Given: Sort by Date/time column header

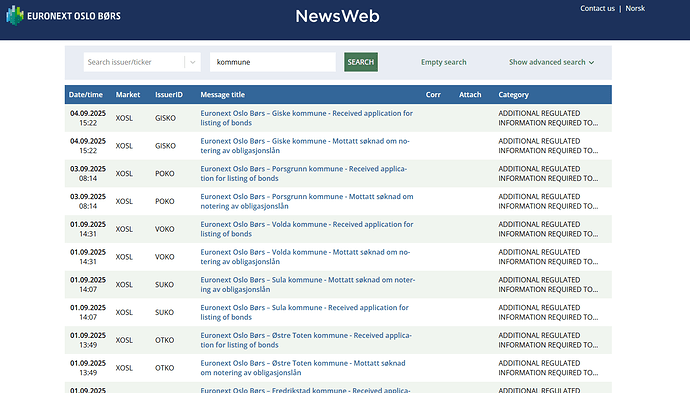Looking at the screenshot, I should pos(85,95).
